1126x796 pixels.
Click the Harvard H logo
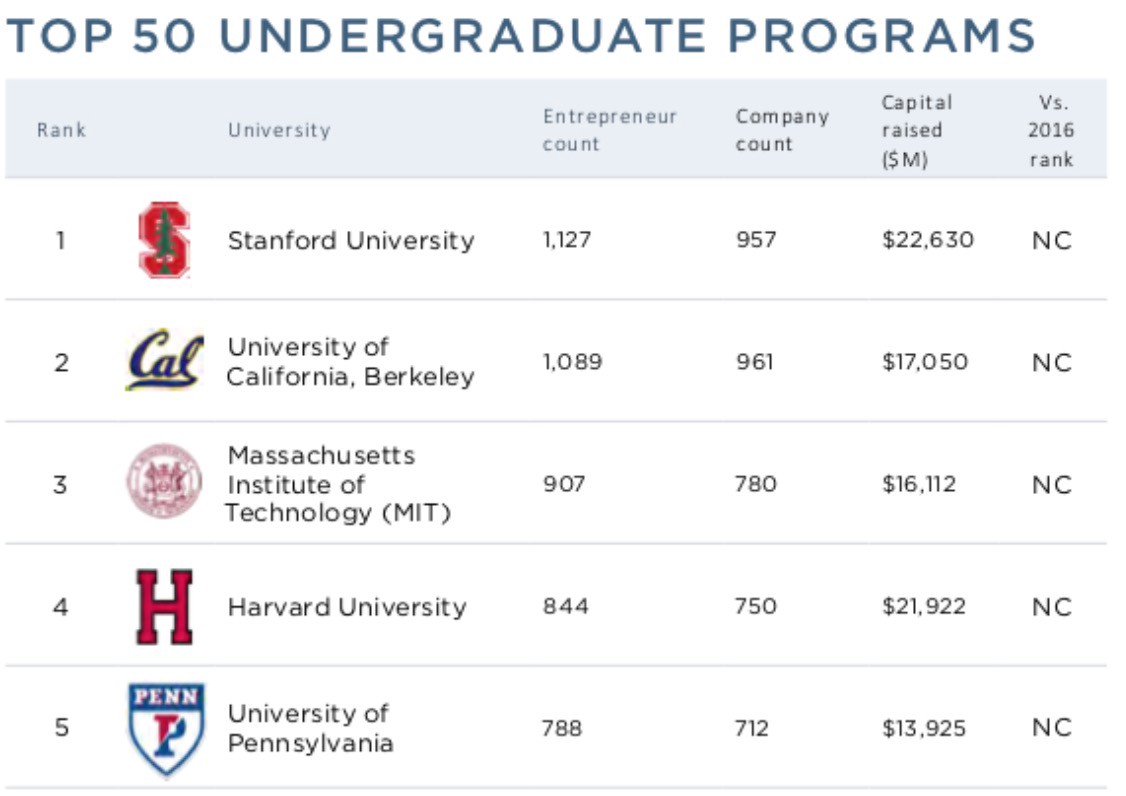coord(164,606)
